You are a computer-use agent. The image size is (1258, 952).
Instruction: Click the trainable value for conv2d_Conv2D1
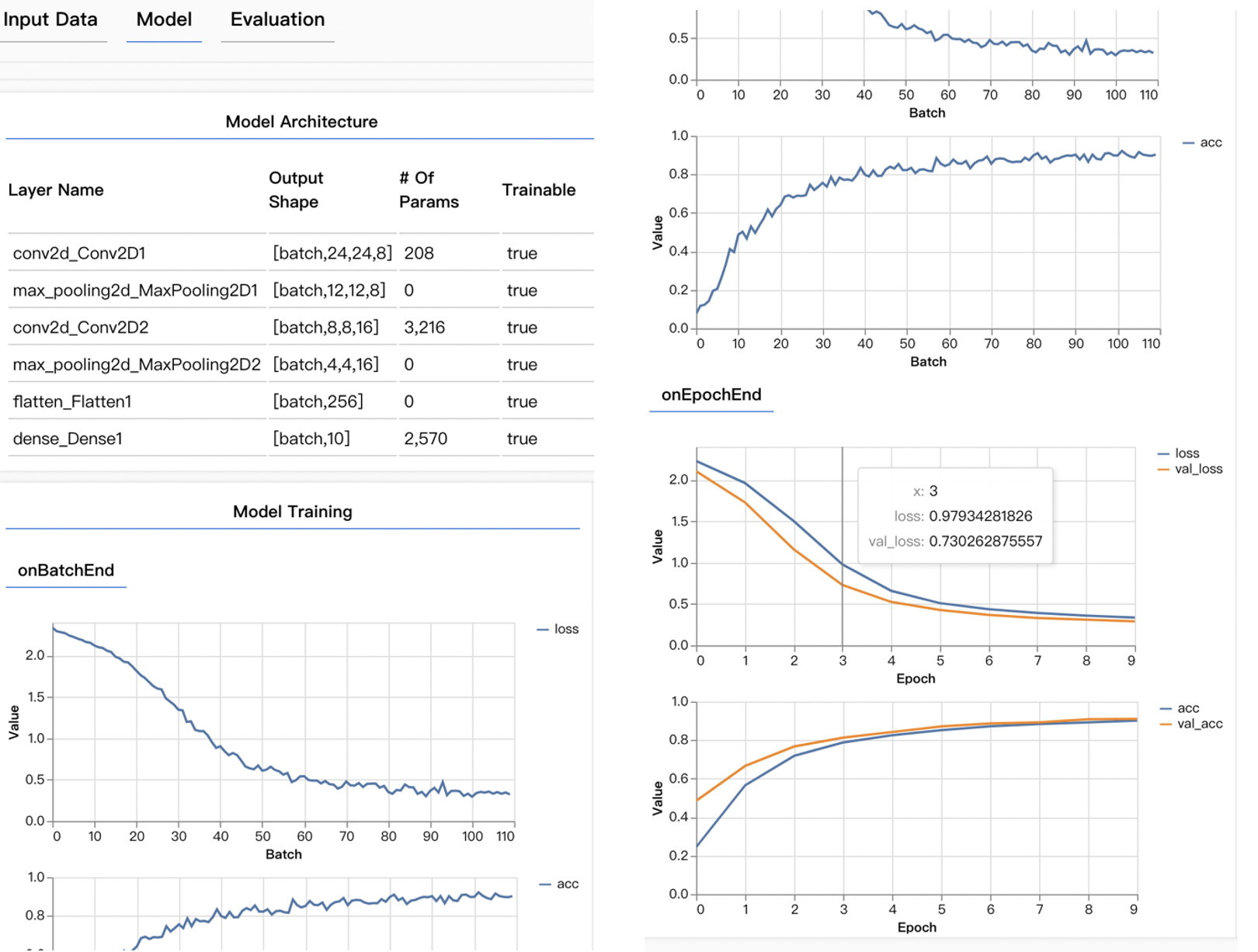pos(522,253)
